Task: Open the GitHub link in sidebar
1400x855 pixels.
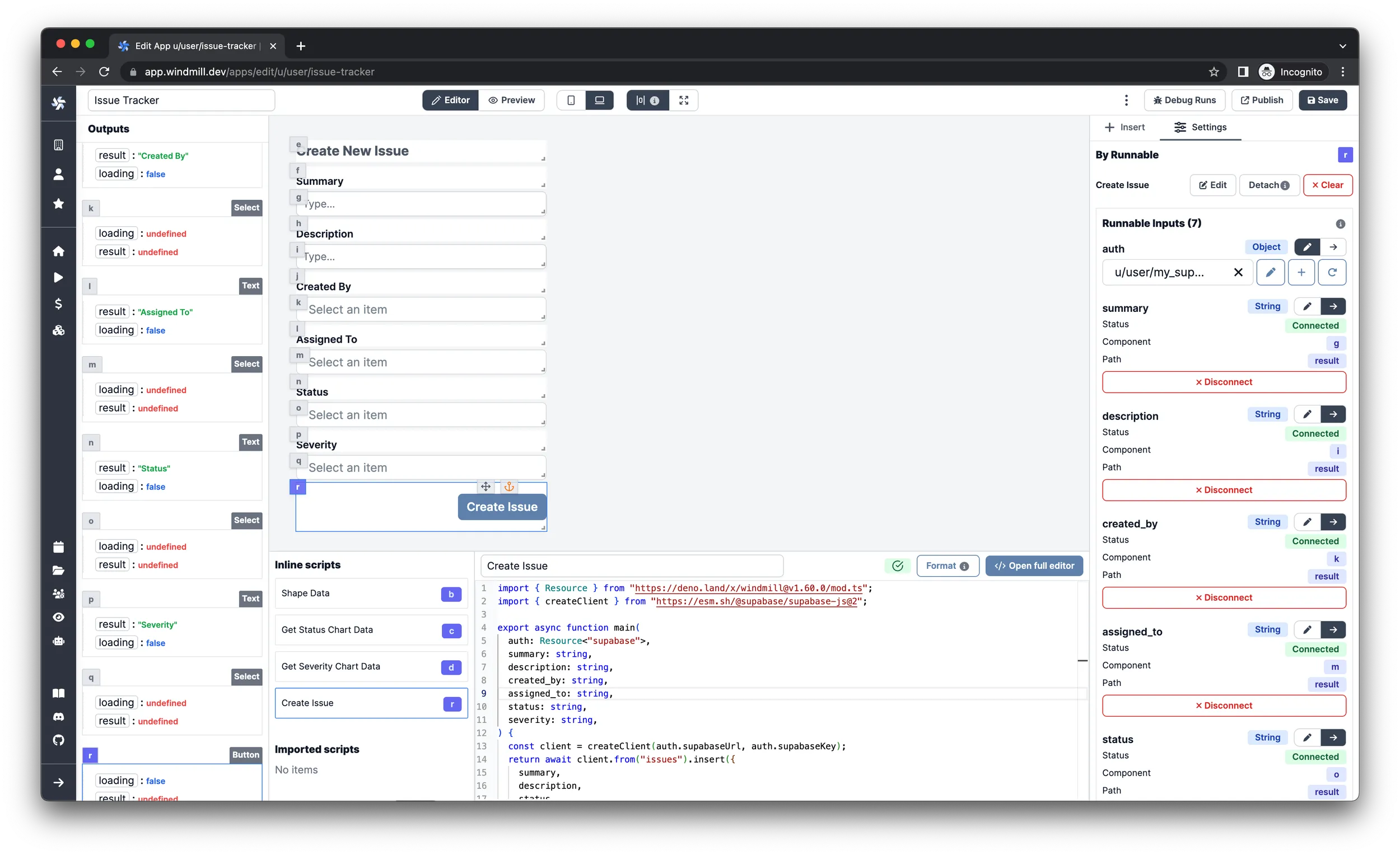Action: coord(59,740)
